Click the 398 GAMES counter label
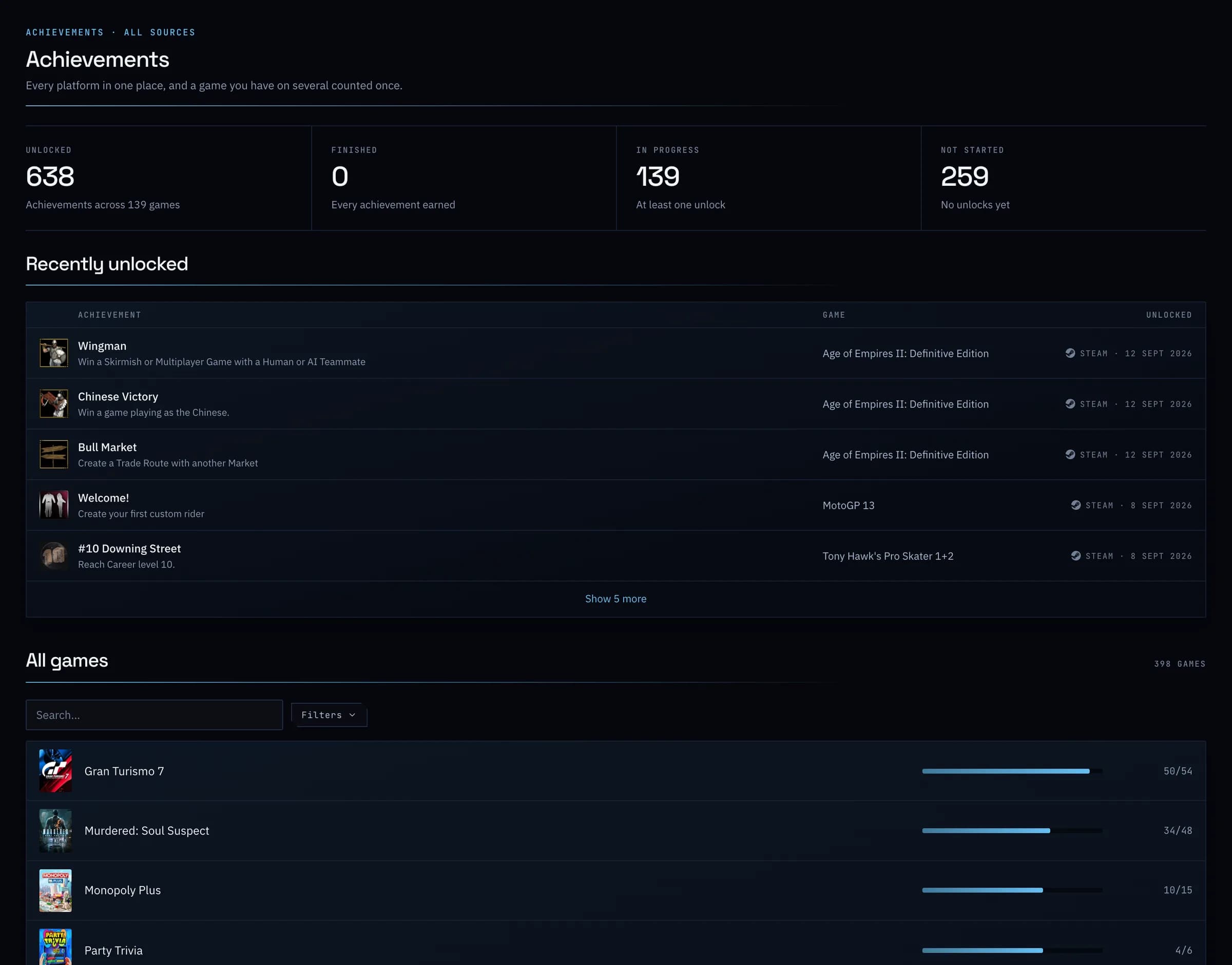The width and height of the screenshot is (1232, 965). [1180, 664]
